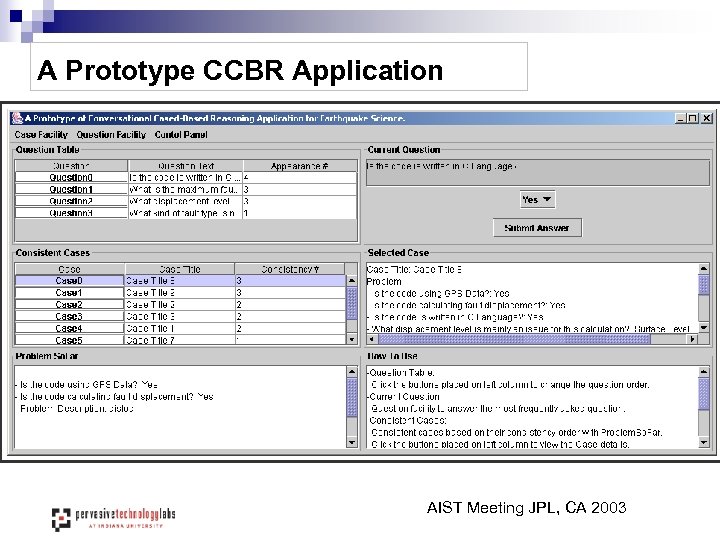
Task: Click the application icon in the title bar
Action: [17, 118]
